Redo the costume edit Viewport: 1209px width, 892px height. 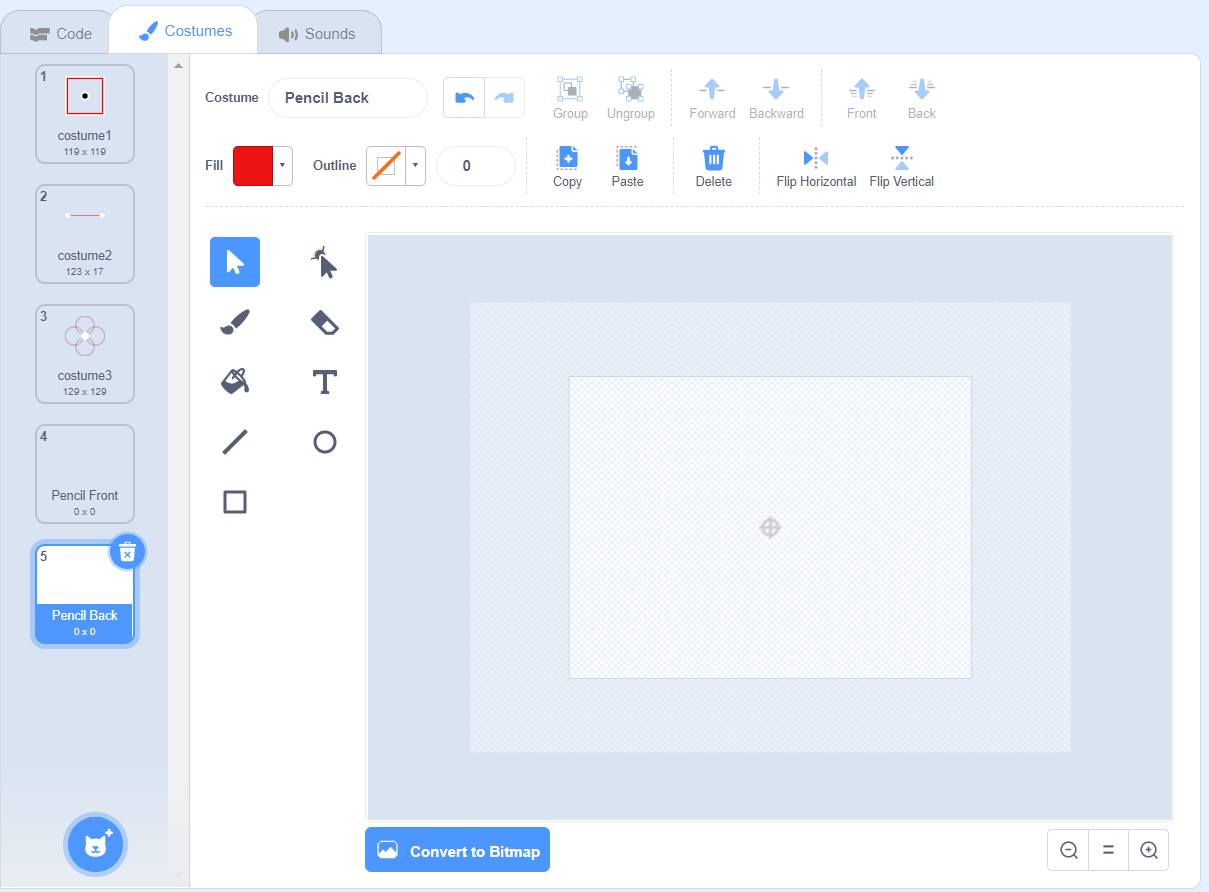[505, 98]
